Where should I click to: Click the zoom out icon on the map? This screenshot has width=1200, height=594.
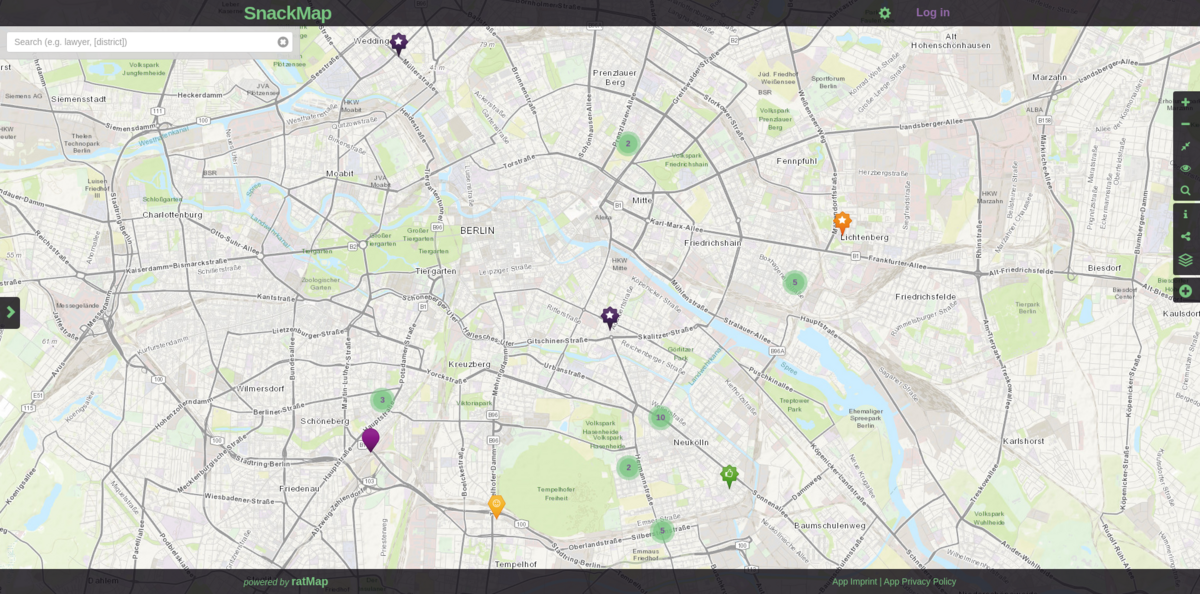[1185, 124]
